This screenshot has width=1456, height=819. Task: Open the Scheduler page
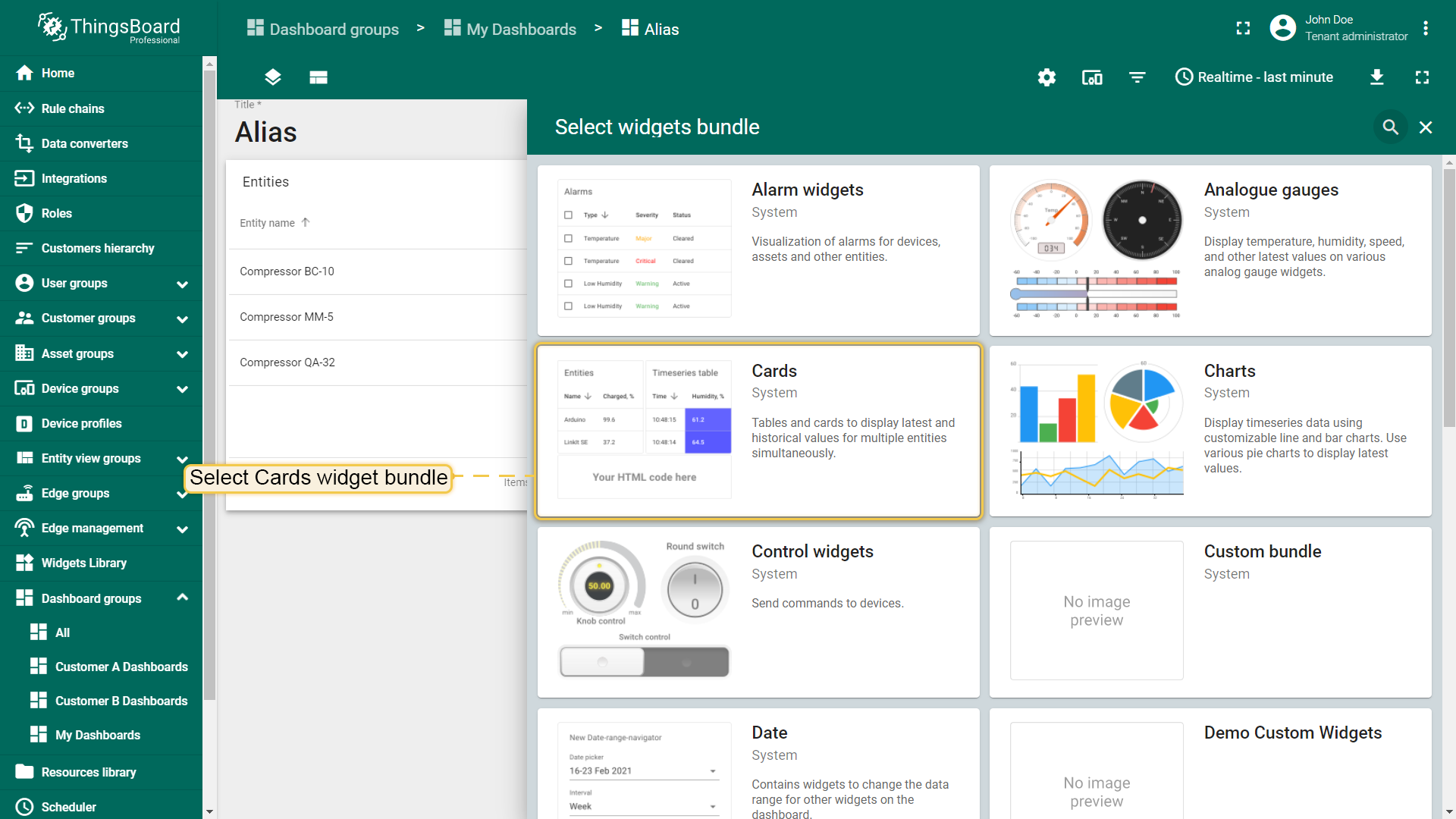click(101, 806)
